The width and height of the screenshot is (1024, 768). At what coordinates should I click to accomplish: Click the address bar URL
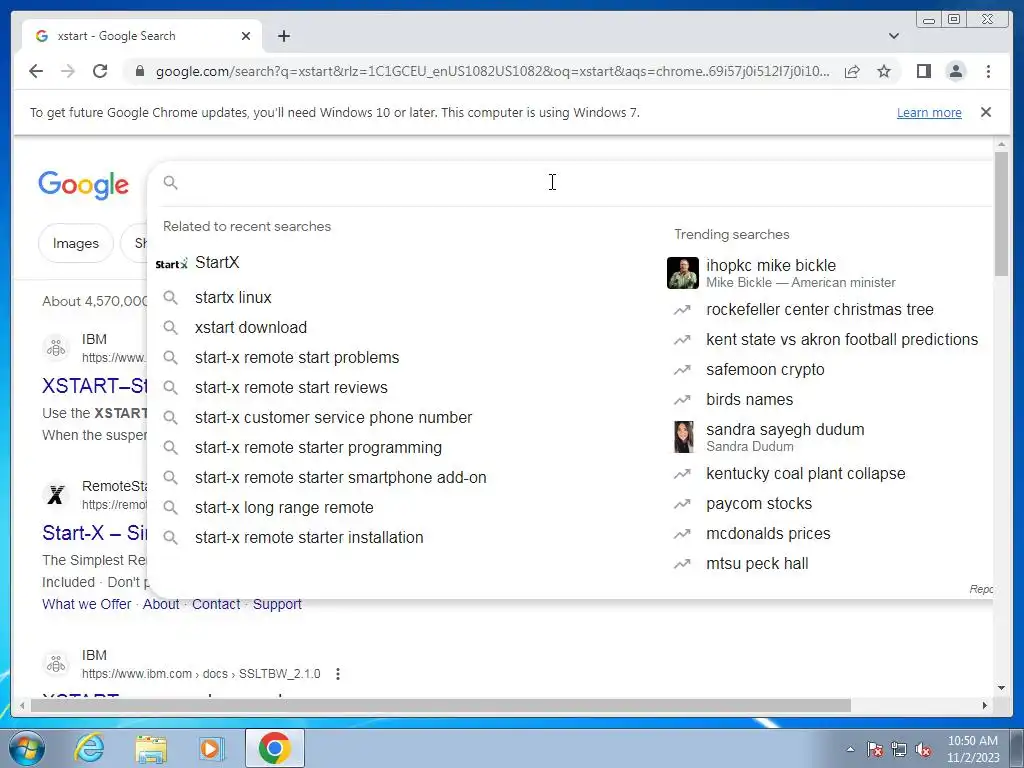point(492,71)
